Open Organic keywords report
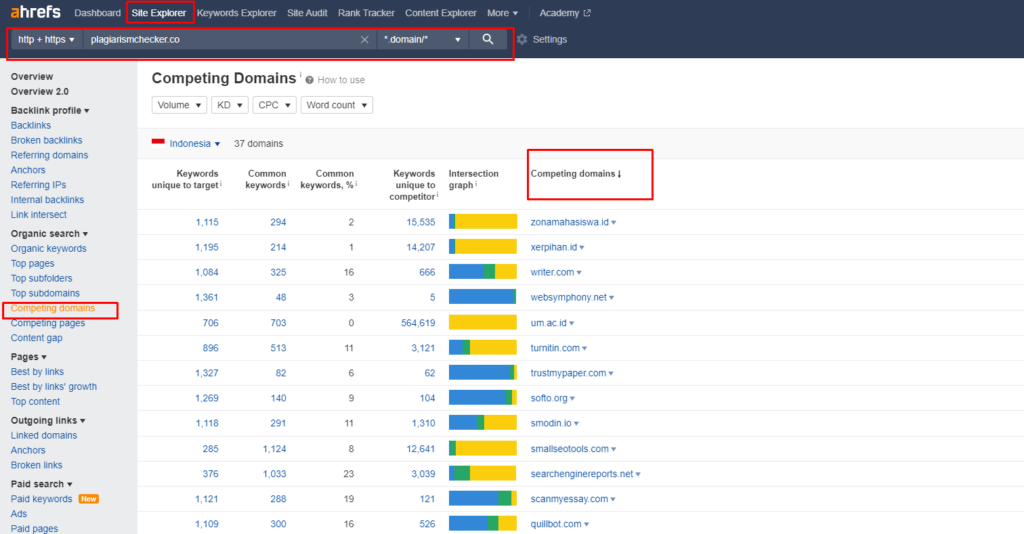Image resolution: width=1024 pixels, height=534 pixels. [48, 249]
